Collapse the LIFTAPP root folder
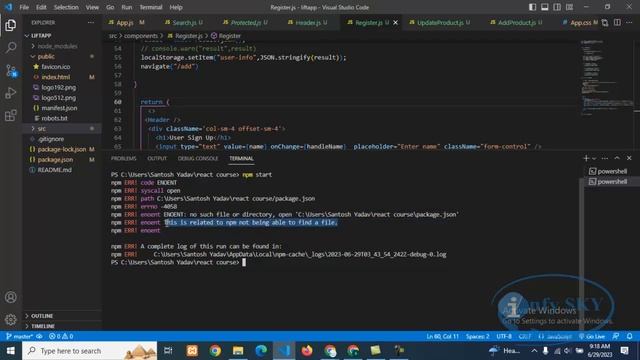This screenshot has width=640, height=360. (61, 36)
